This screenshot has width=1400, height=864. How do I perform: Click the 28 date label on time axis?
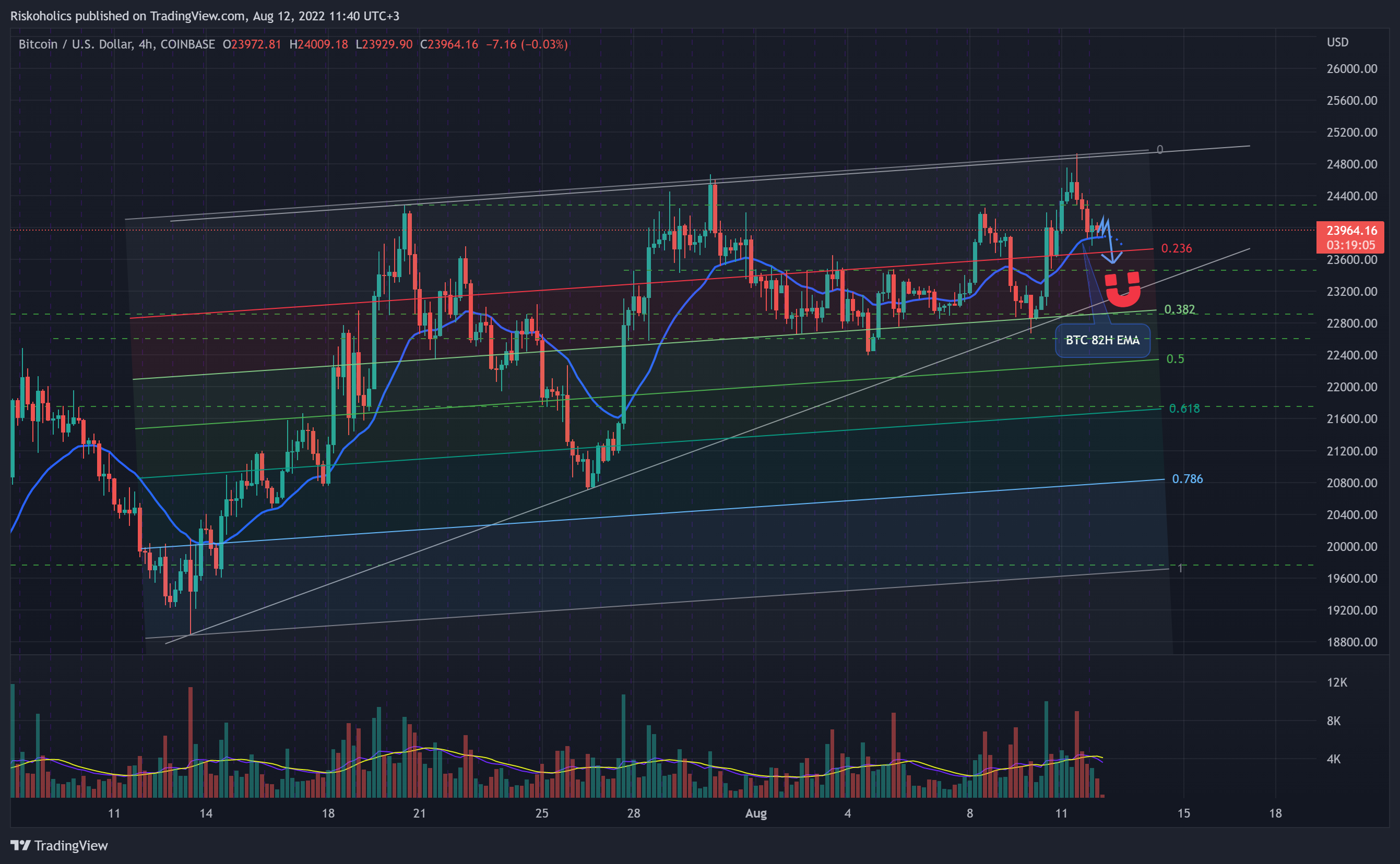[x=633, y=813]
